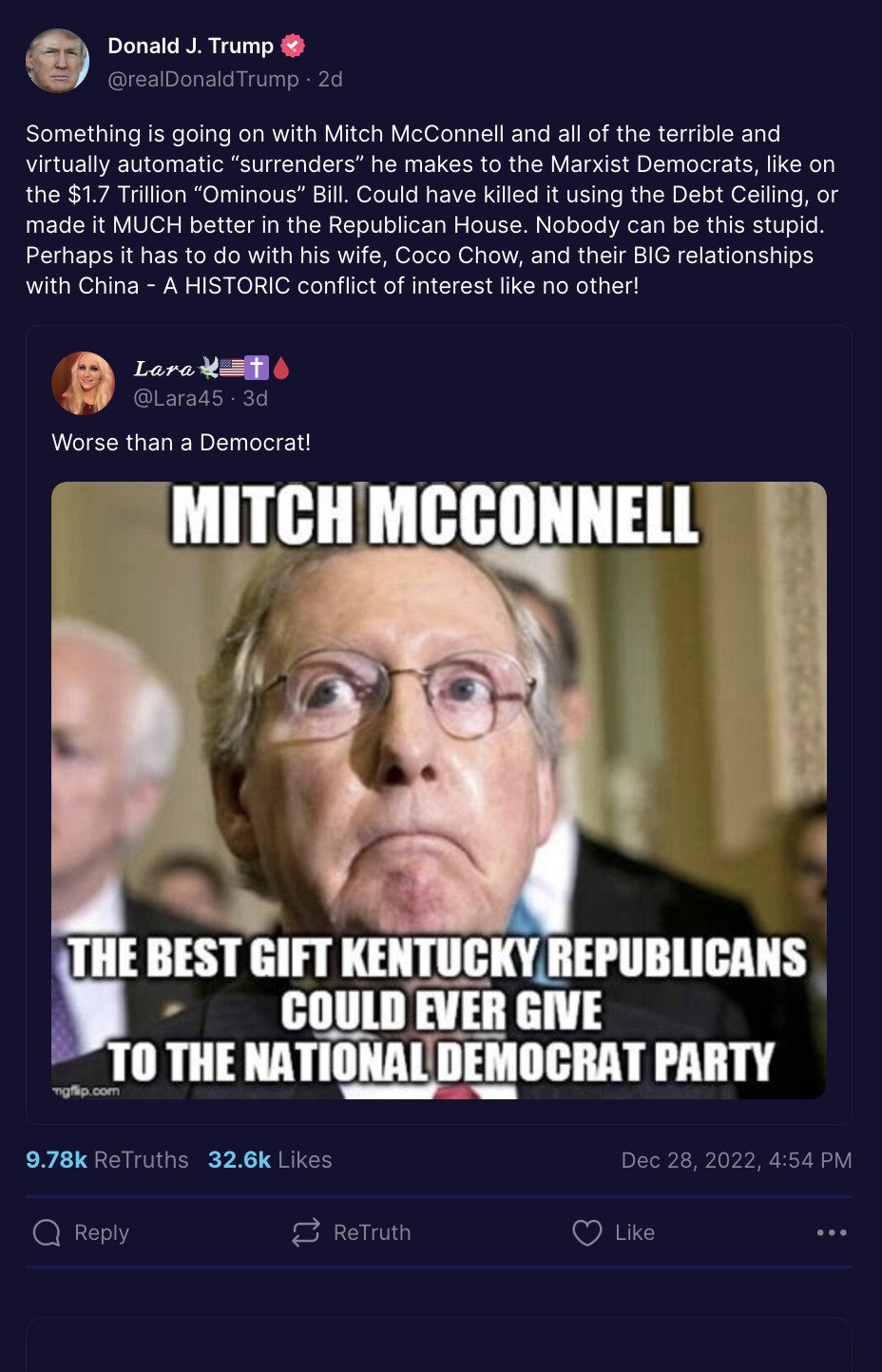Click the Reply speech bubble icon
Image resolution: width=882 pixels, height=1372 pixels.
pyautogui.click(x=47, y=1232)
